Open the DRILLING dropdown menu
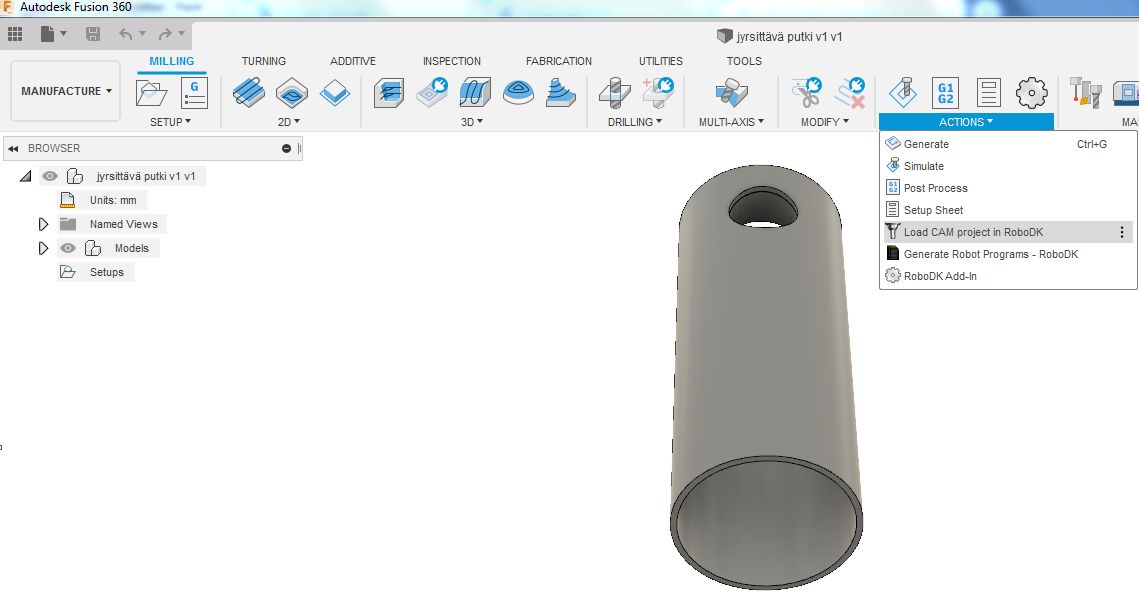The width and height of the screenshot is (1139, 613). click(635, 122)
